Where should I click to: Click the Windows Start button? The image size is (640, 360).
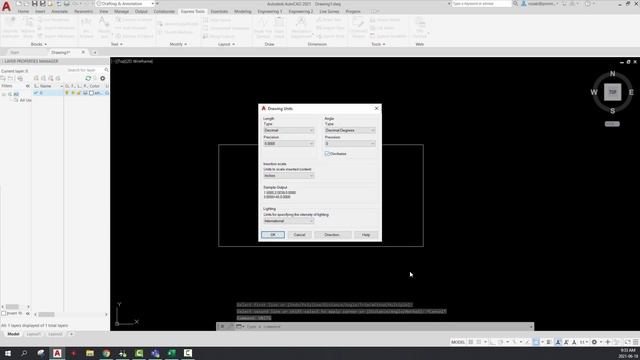click(x=7, y=353)
